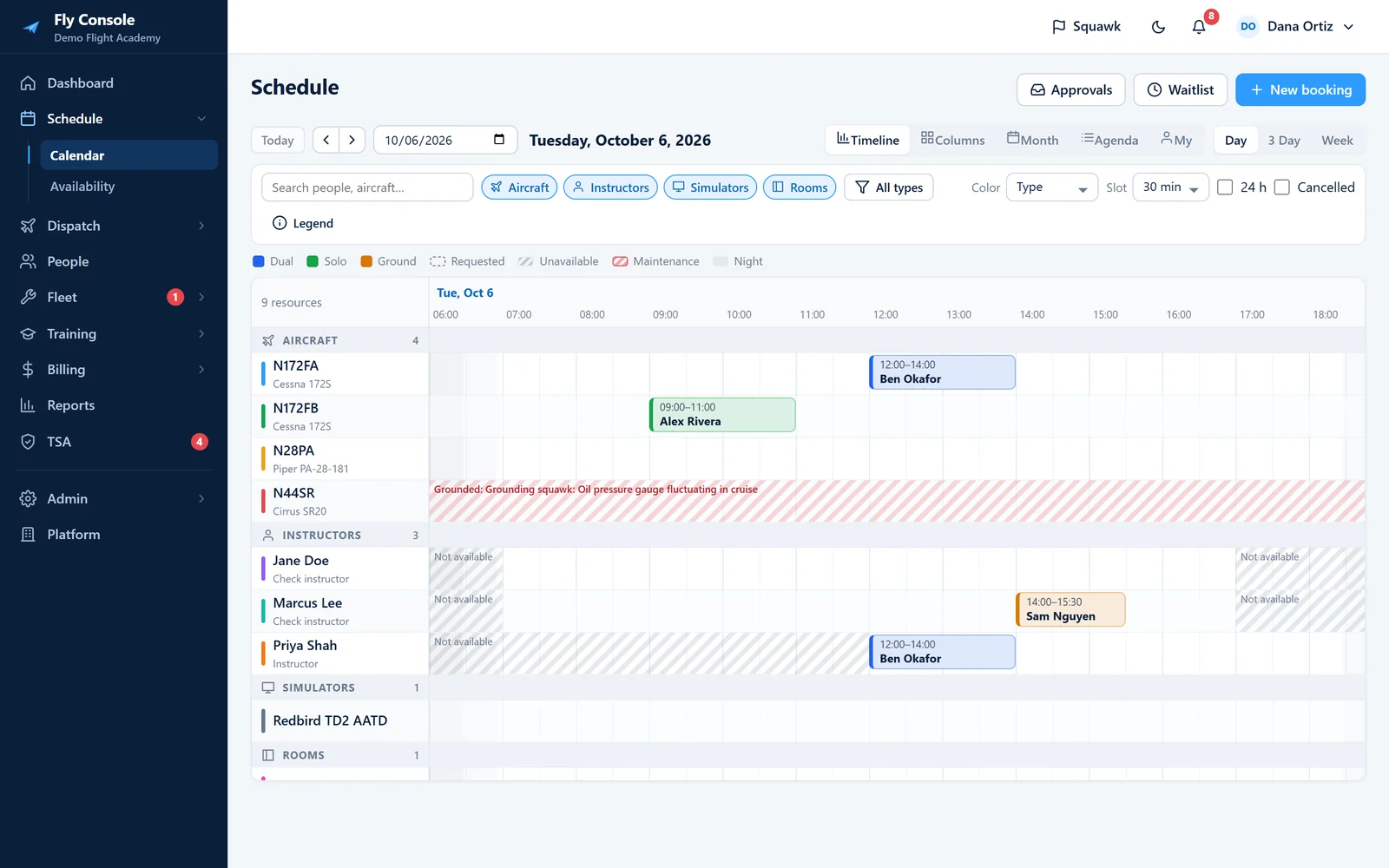Check the Cancelled checkbox
1389x868 pixels.
[x=1282, y=187]
